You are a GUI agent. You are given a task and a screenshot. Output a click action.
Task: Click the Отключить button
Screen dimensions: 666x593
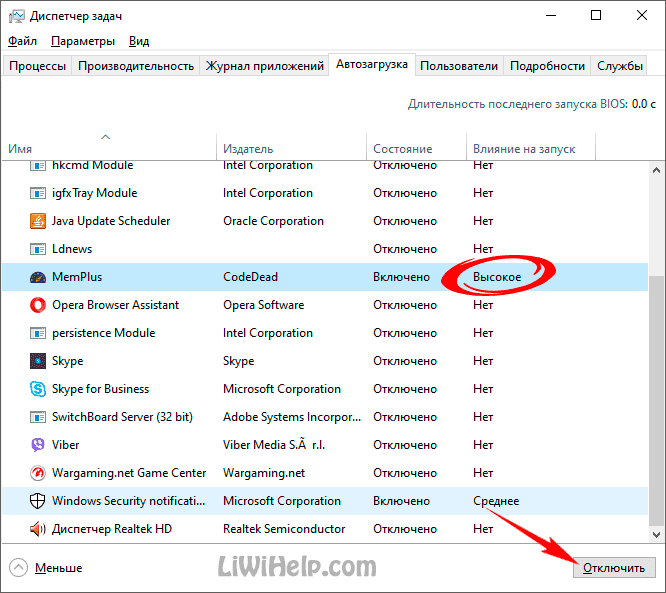click(x=614, y=568)
